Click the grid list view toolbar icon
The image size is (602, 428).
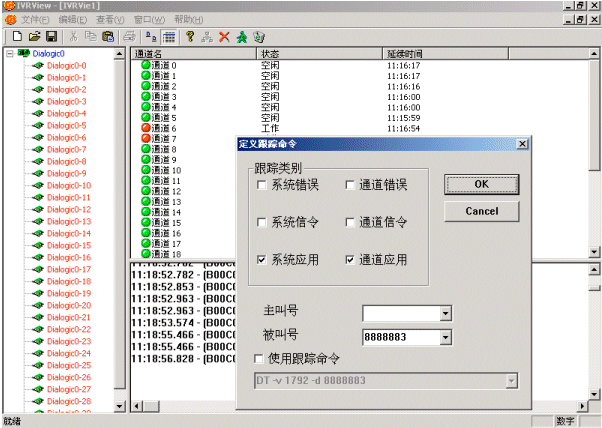169,36
